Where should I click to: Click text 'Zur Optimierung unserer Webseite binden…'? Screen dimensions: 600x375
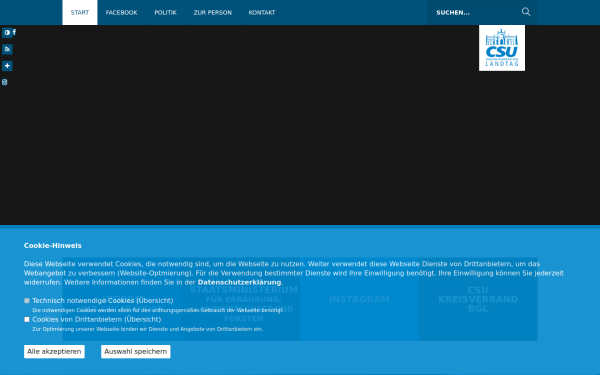[x=147, y=329]
